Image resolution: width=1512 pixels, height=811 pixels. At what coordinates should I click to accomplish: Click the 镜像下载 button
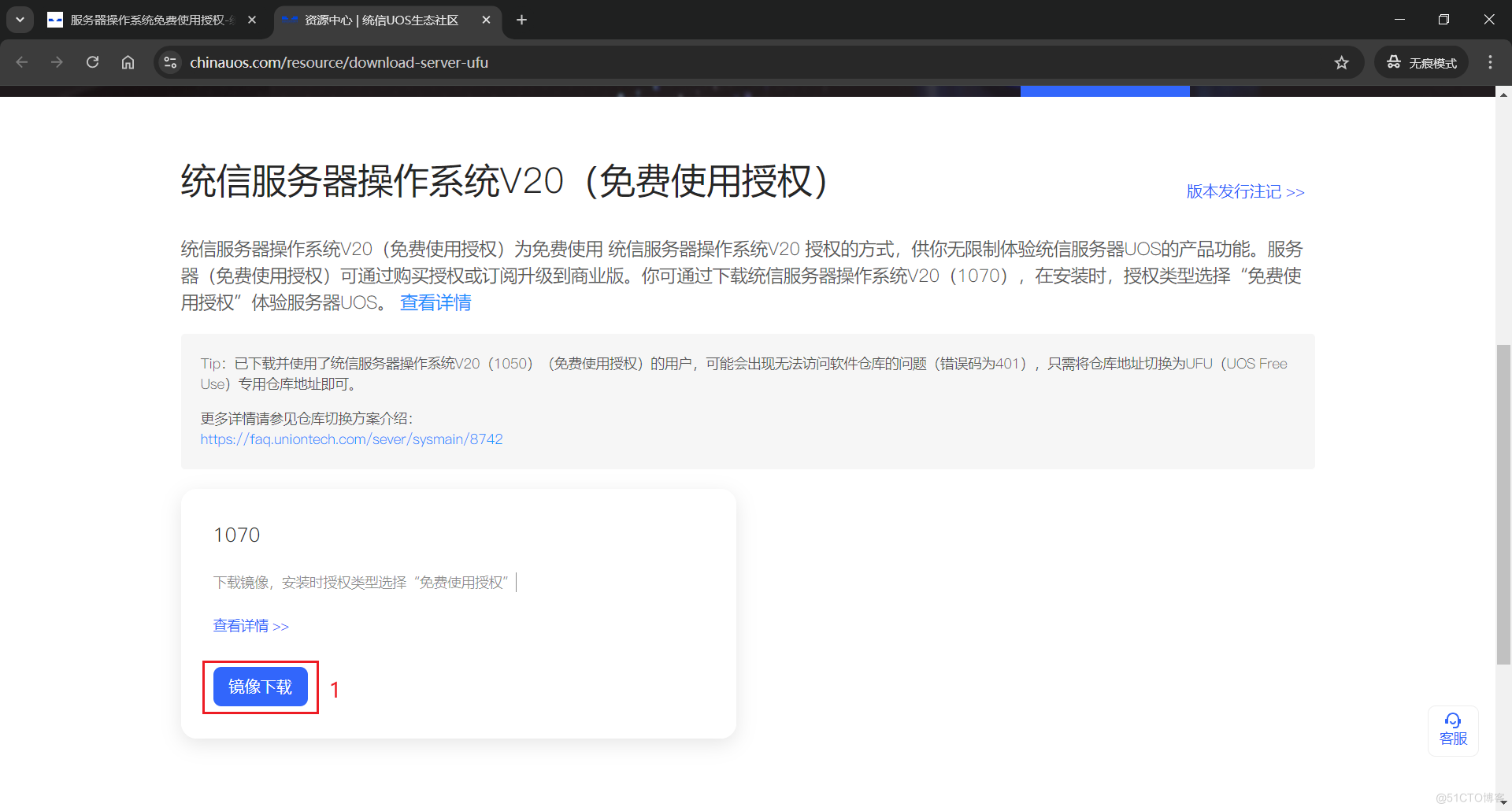(261, 687)
